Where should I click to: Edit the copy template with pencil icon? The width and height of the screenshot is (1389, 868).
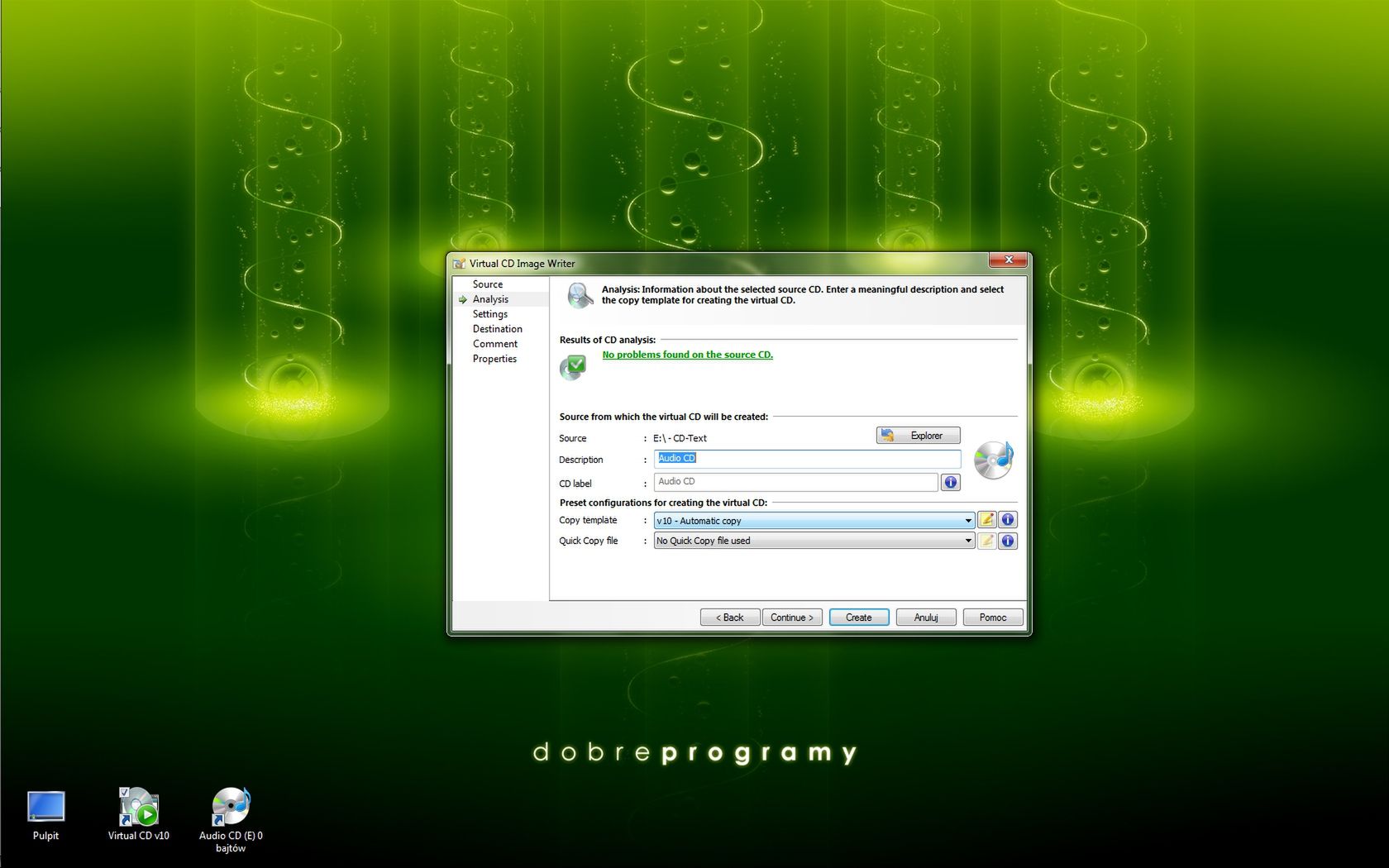coord(986,520)
